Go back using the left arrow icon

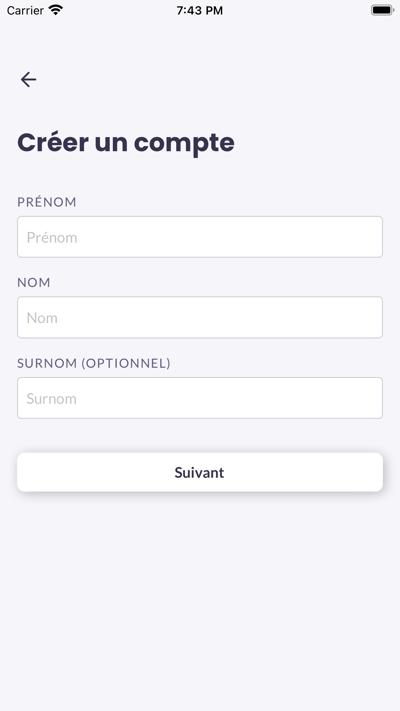pos(28,79)
